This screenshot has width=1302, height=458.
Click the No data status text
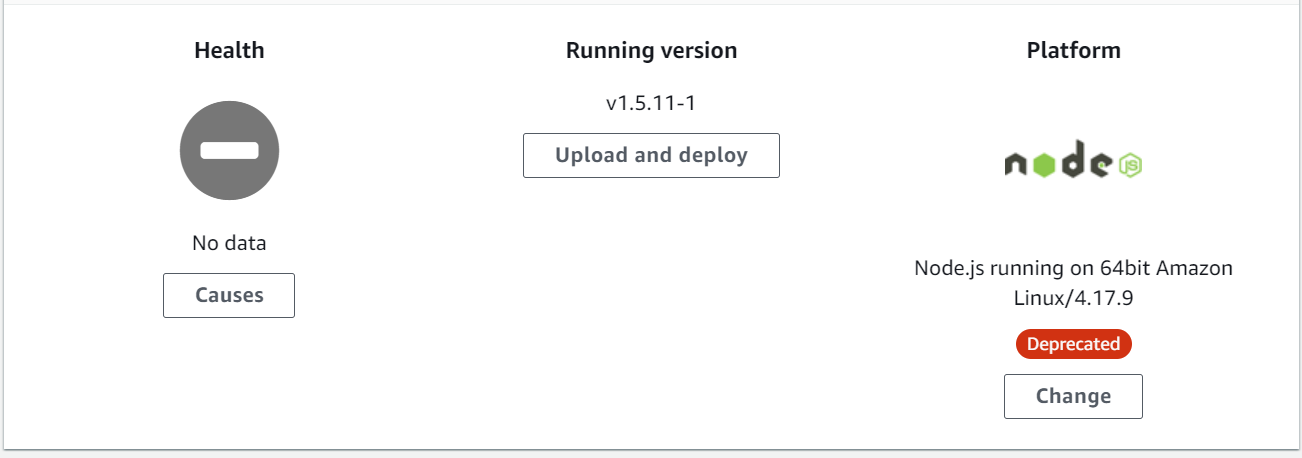coord(229,243)
